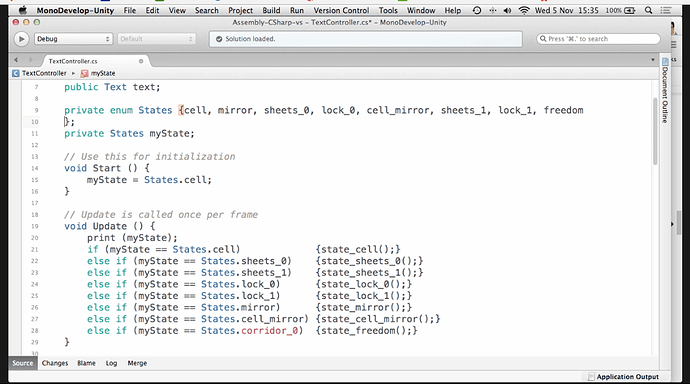
Task: Open the Help menu
Action: click(452, 10)
